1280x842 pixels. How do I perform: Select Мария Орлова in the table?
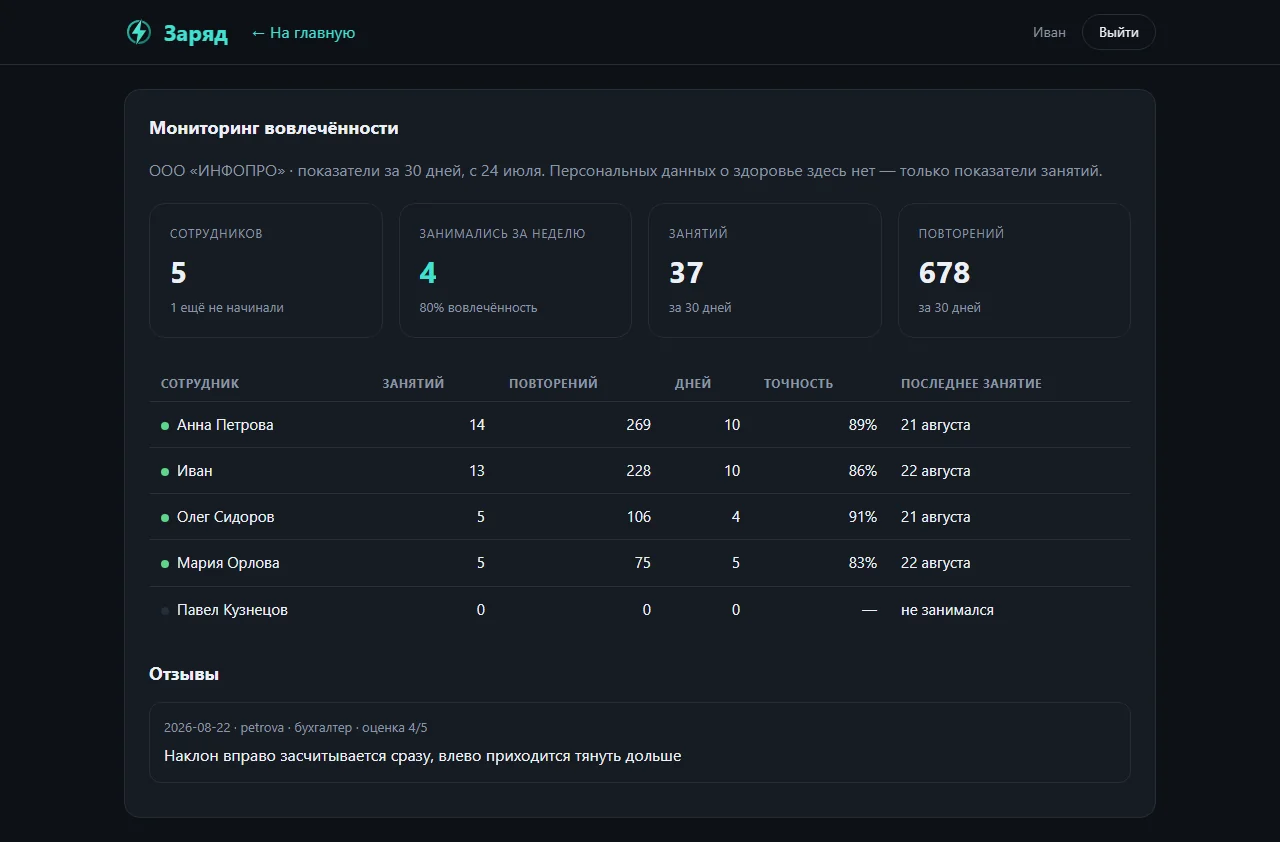click(228, 563)
